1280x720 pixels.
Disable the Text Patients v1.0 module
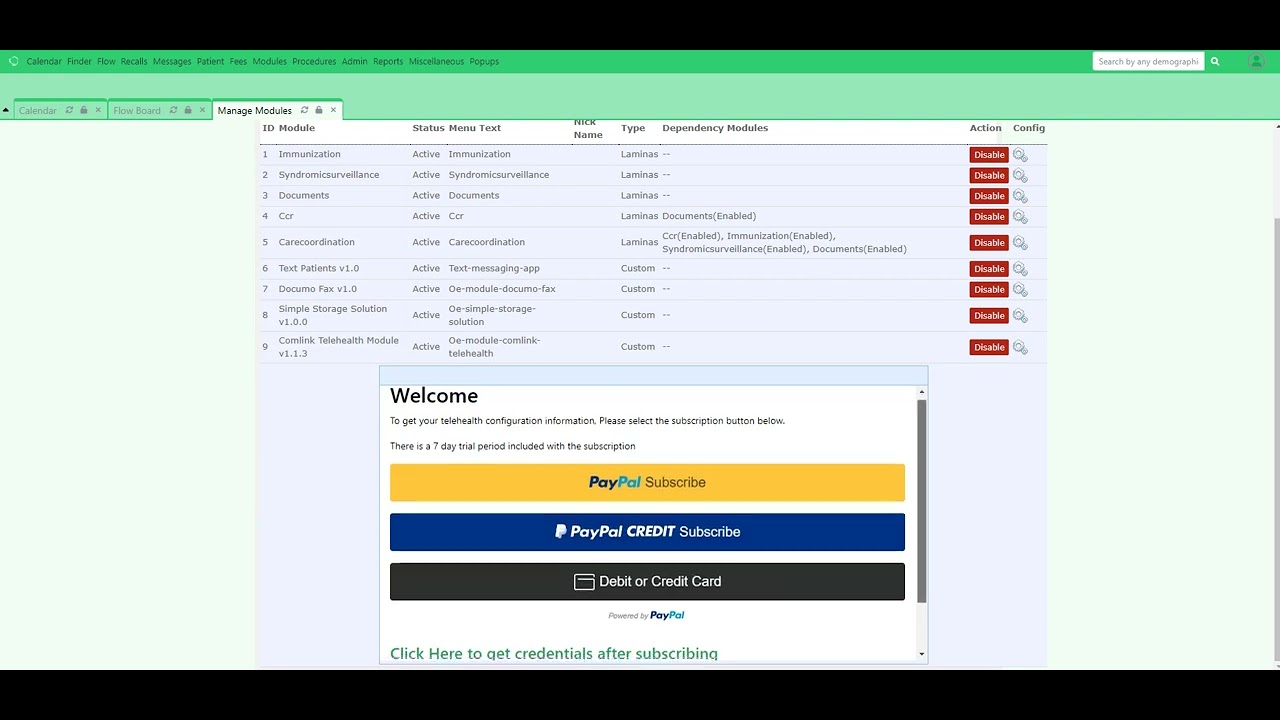pyautogui.click(x=989, y=269)
